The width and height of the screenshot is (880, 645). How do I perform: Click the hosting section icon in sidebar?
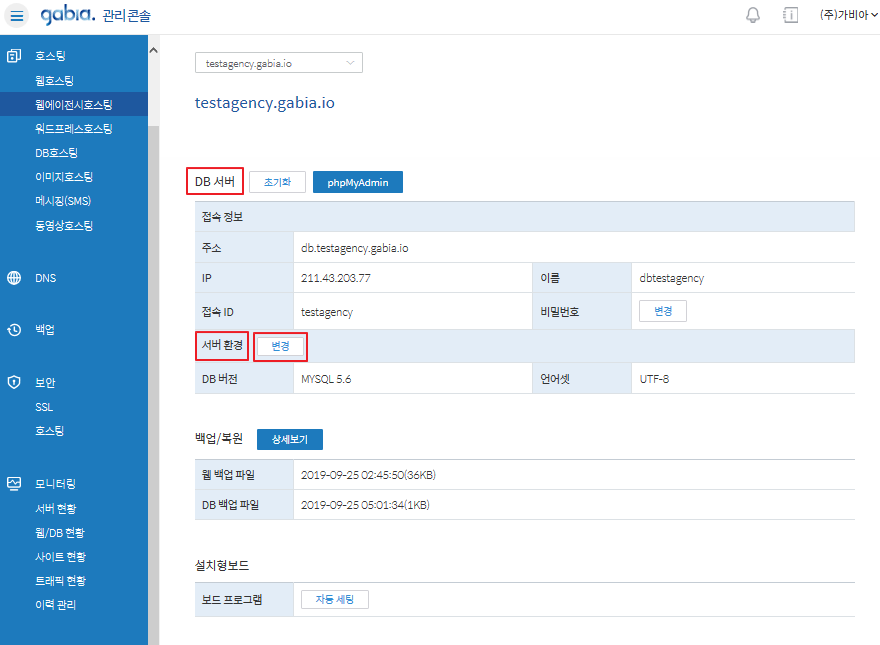(x=14, y=56)
